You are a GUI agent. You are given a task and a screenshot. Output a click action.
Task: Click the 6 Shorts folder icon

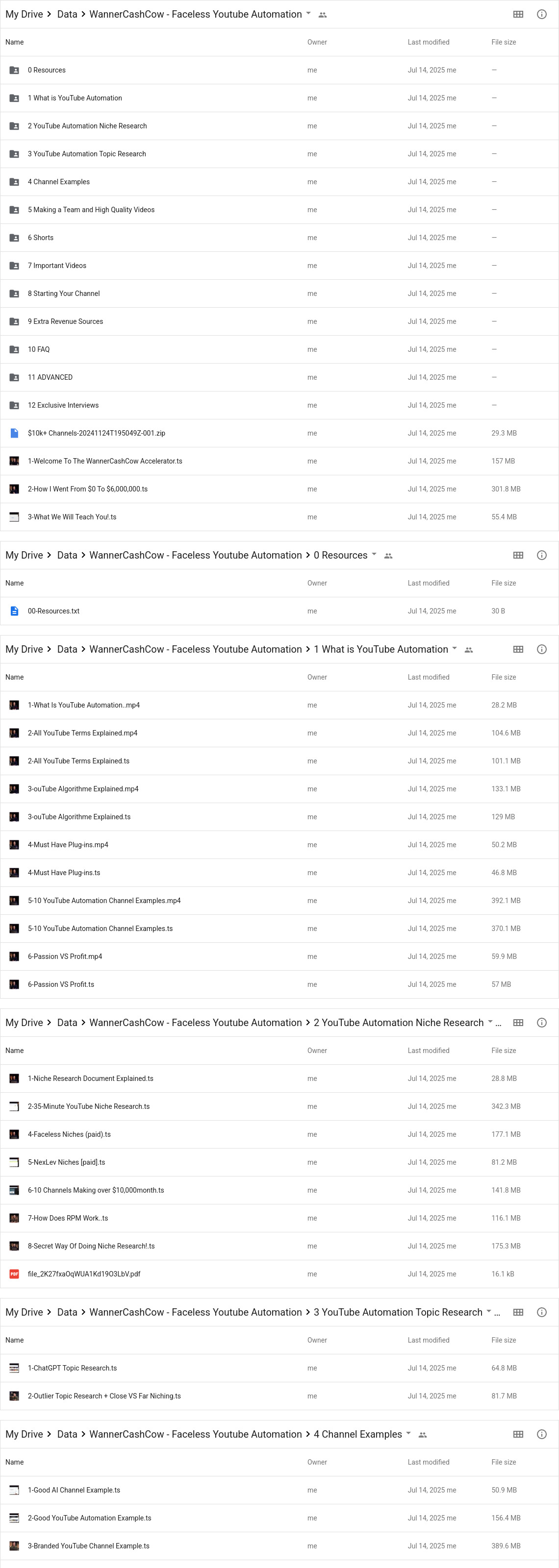(x=14, y=238)
